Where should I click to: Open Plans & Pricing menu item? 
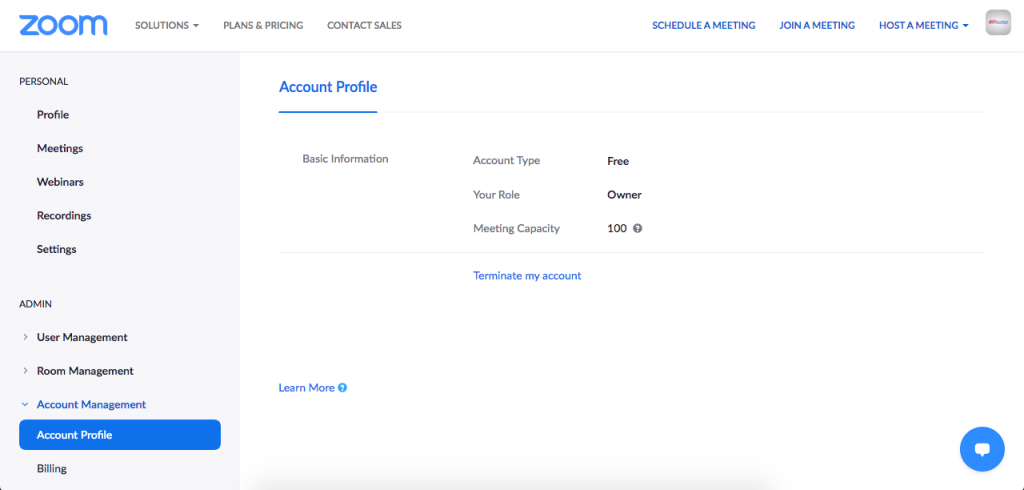click(263, 25)
